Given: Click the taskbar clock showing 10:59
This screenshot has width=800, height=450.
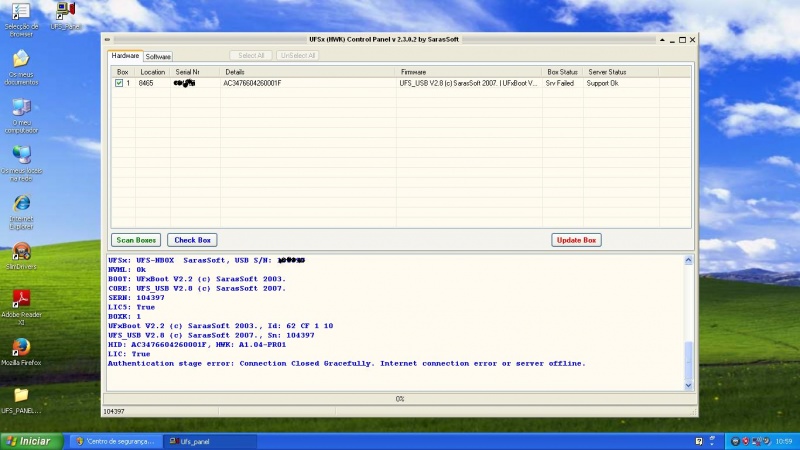Looking at the screenshot, I should coord(784,441).
